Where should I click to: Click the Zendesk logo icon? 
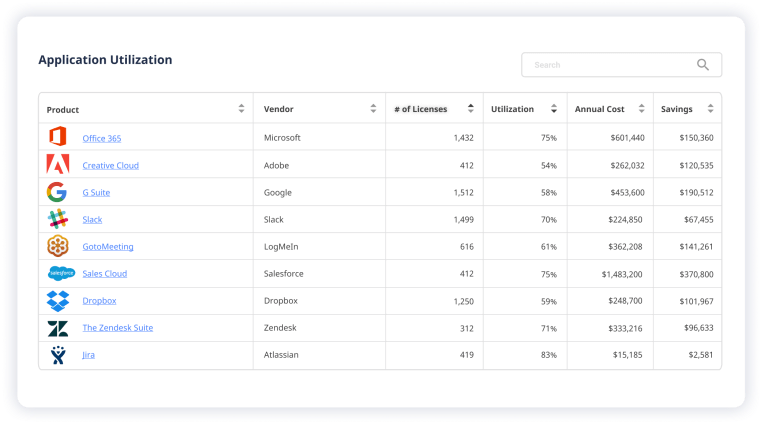pos(57,327)
